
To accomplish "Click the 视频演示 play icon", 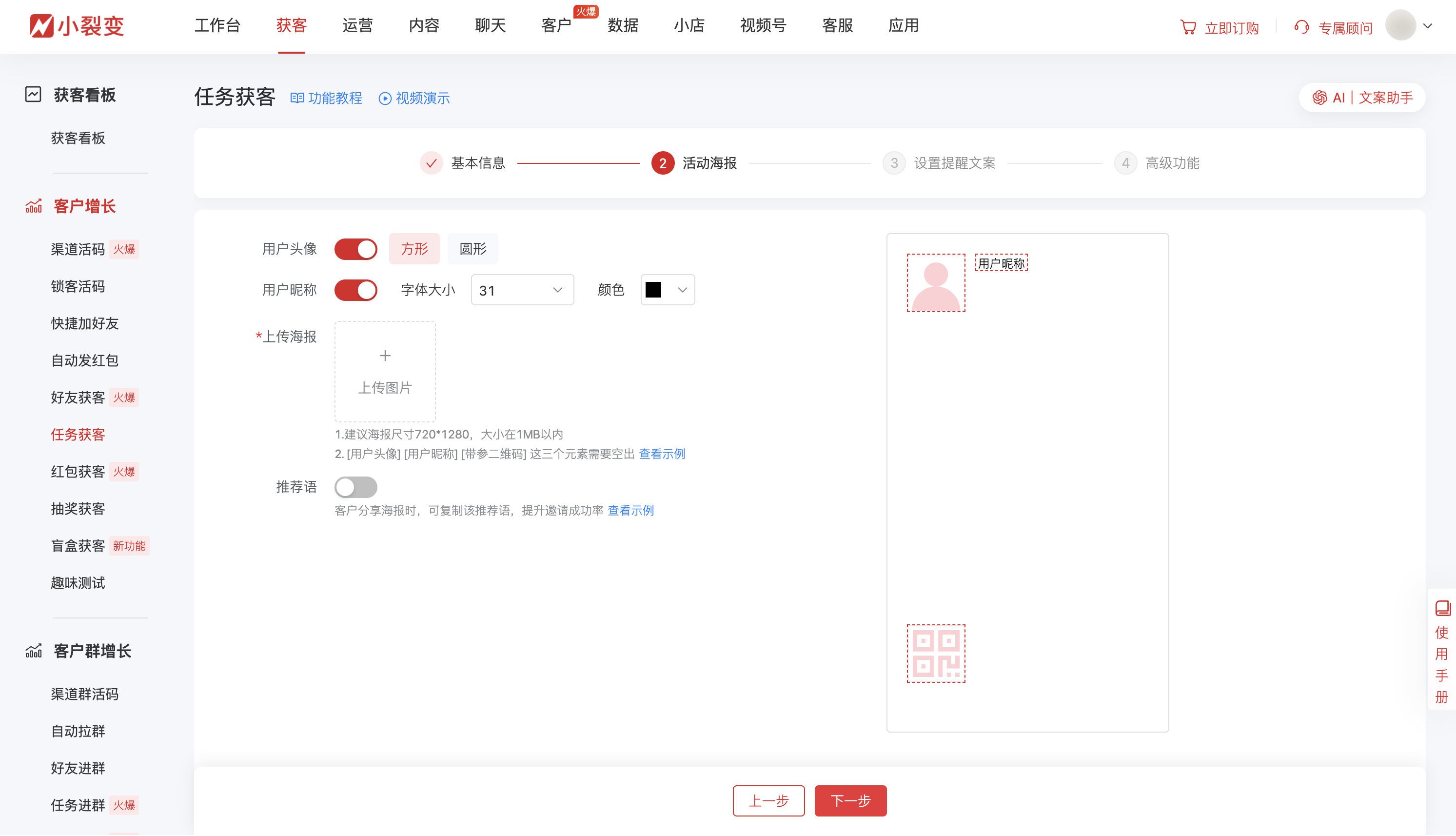I will click(x=384, y=98).
